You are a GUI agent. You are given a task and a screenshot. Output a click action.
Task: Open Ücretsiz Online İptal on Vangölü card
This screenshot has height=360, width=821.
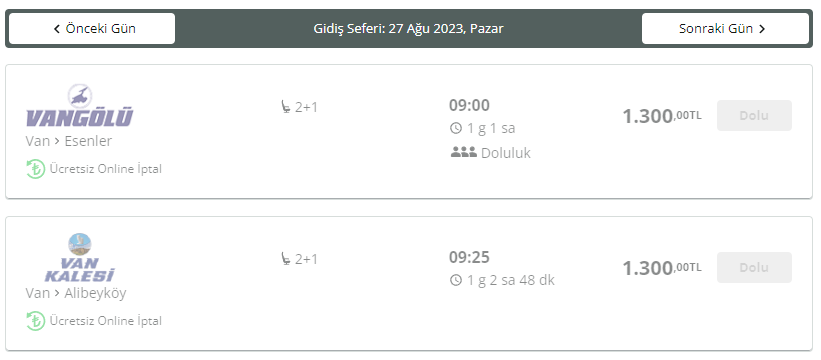pyautogui.click(x=106, y=169)
